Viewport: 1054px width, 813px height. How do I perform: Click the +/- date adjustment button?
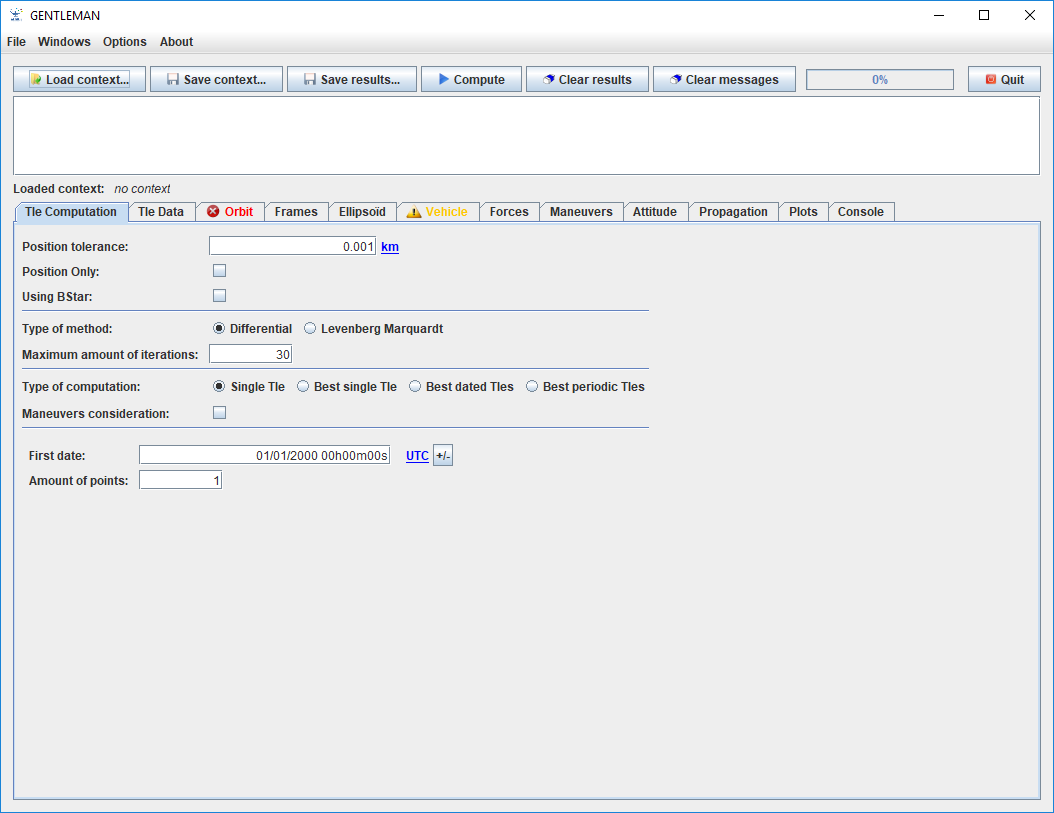tap(443, 456)
